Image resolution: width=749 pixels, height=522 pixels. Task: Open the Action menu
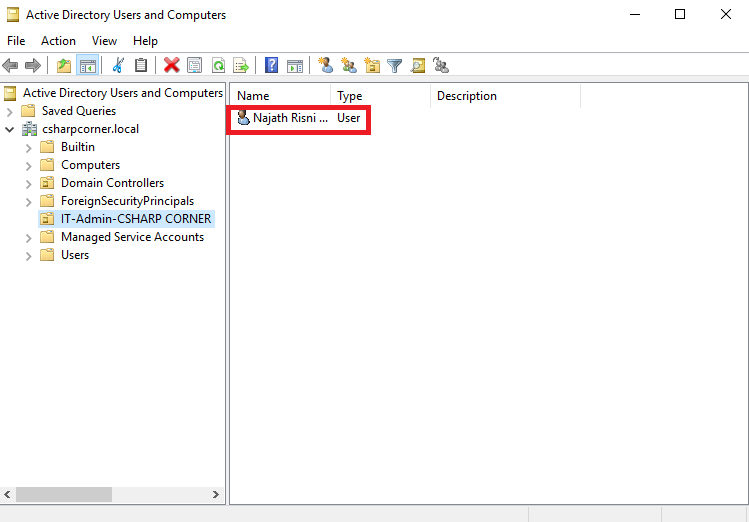[x=58, y=41]
